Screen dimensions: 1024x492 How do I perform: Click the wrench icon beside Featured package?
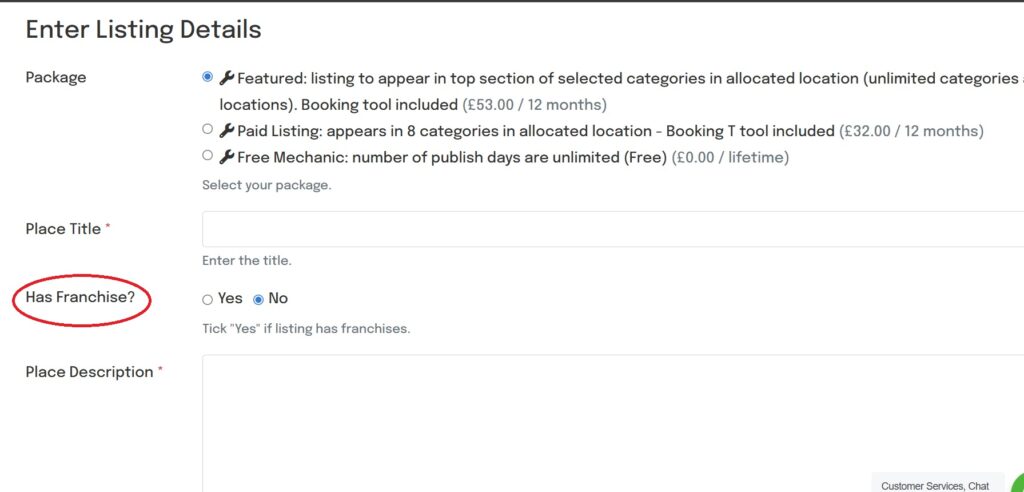(x=227, y=78)
